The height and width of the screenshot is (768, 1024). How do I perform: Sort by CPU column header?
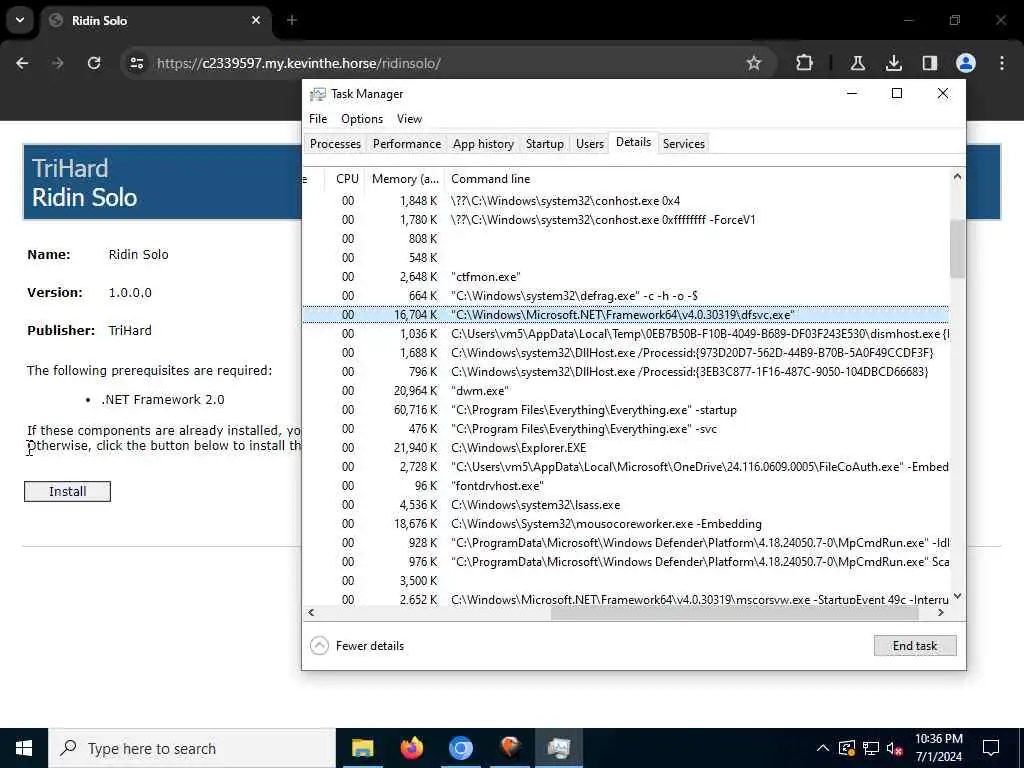pyautogui.click(x=347, y=179)
